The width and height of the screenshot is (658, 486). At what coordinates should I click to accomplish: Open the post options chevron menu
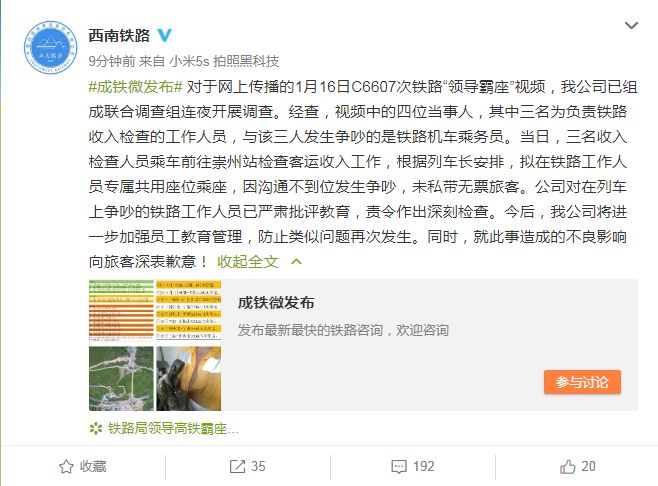(631, 26)
